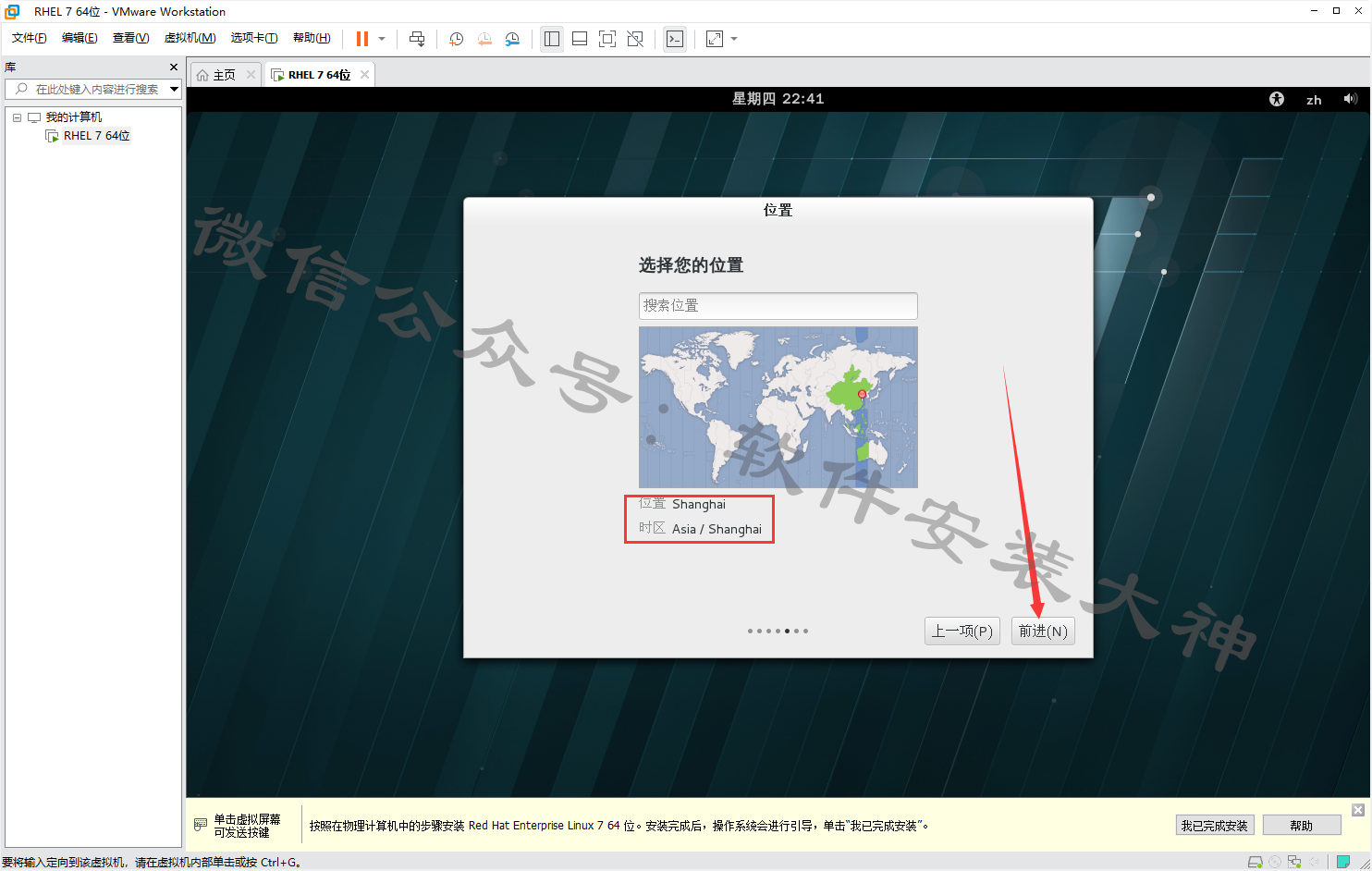
Task: Click the guest volume speaker icon
Action: click(x=1351, y=99)
